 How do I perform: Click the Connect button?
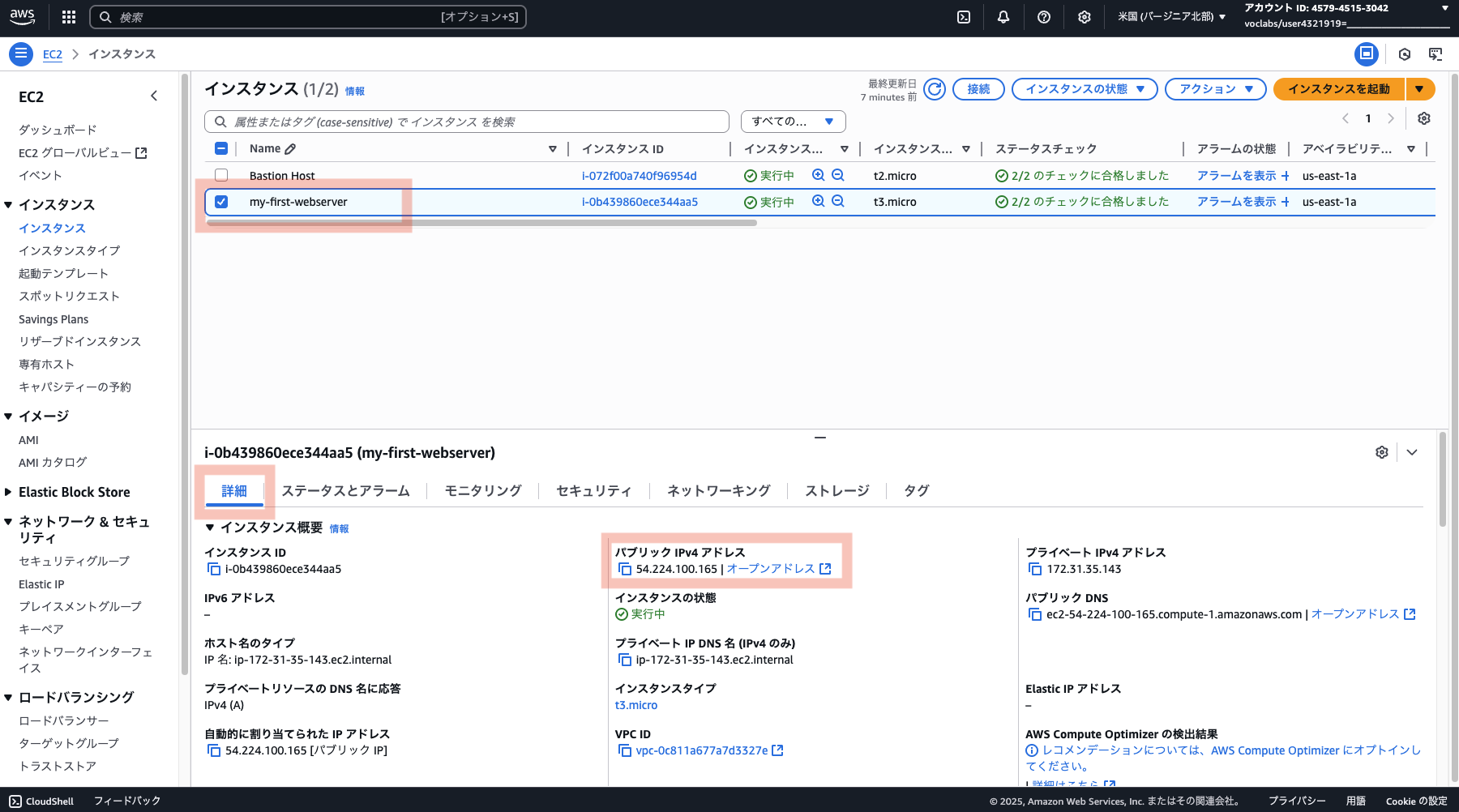[x=978, y=89]
